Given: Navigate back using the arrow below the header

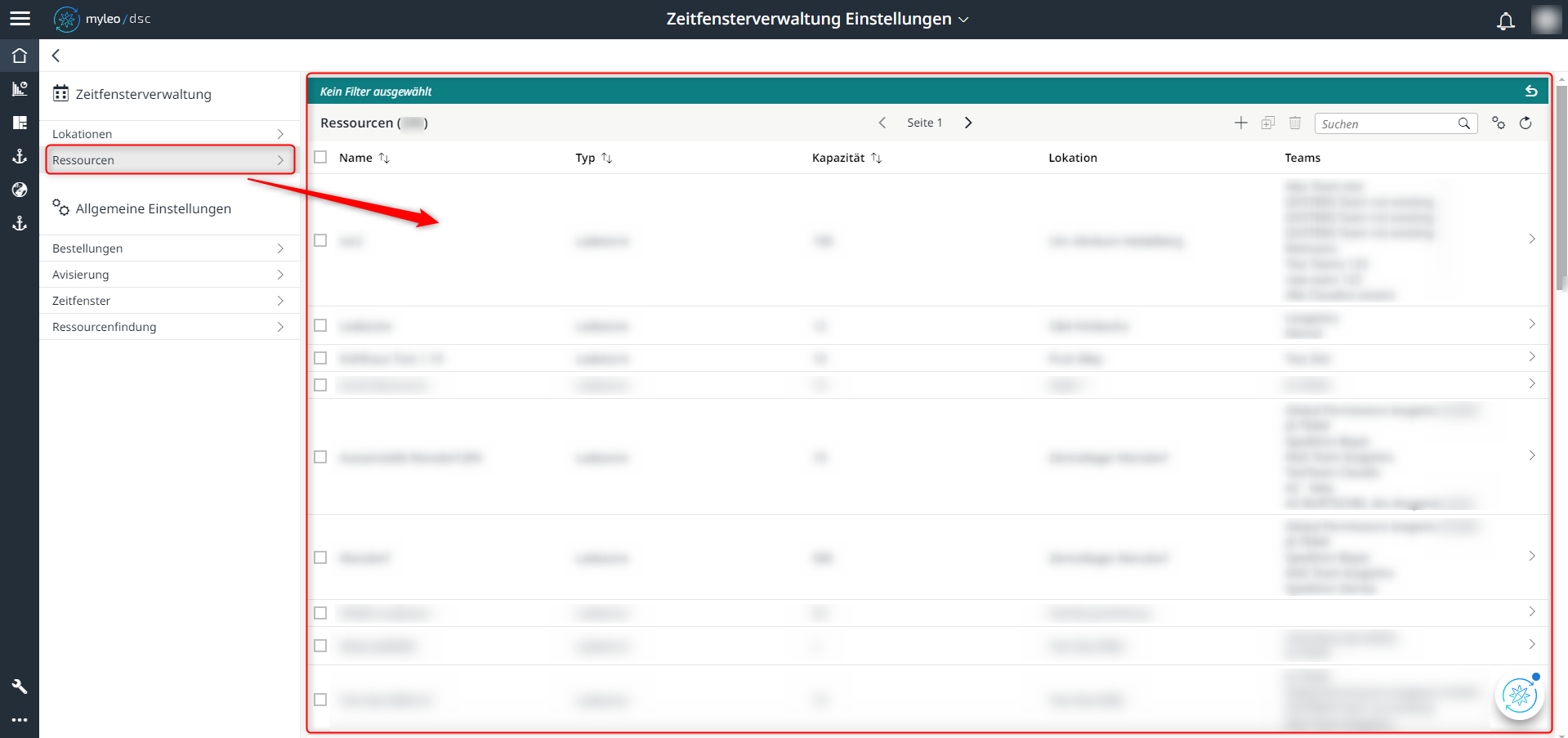Looking at the screenshot, I should point(55,56).
